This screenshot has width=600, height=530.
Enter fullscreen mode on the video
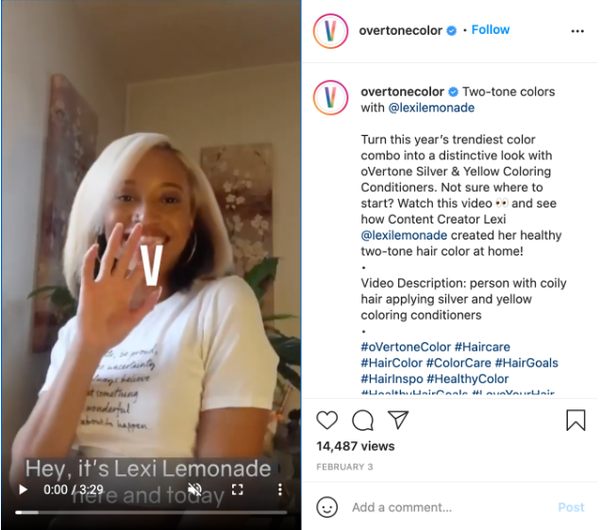237,489
